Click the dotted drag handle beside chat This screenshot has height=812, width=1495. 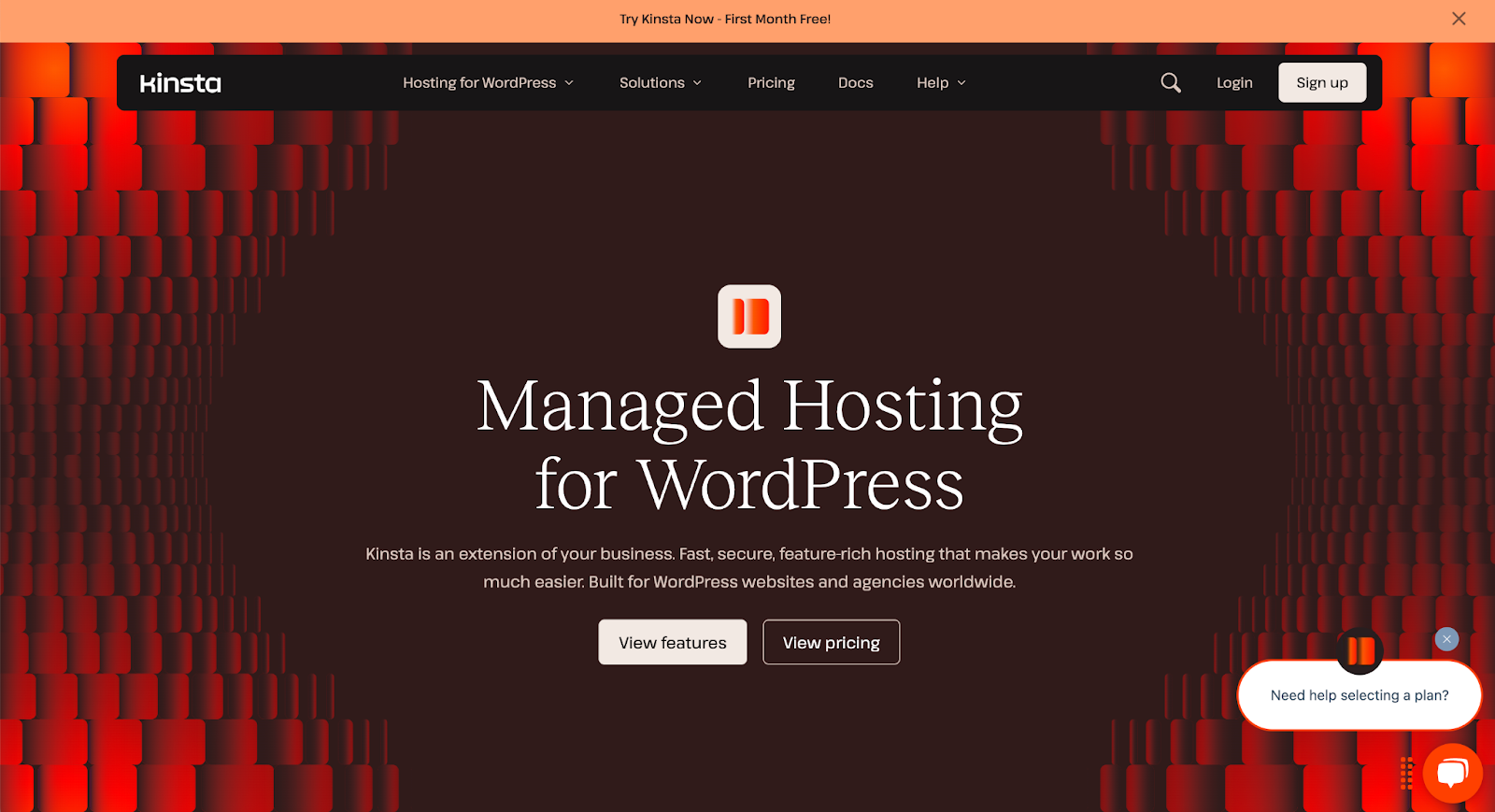point(1406,773)
